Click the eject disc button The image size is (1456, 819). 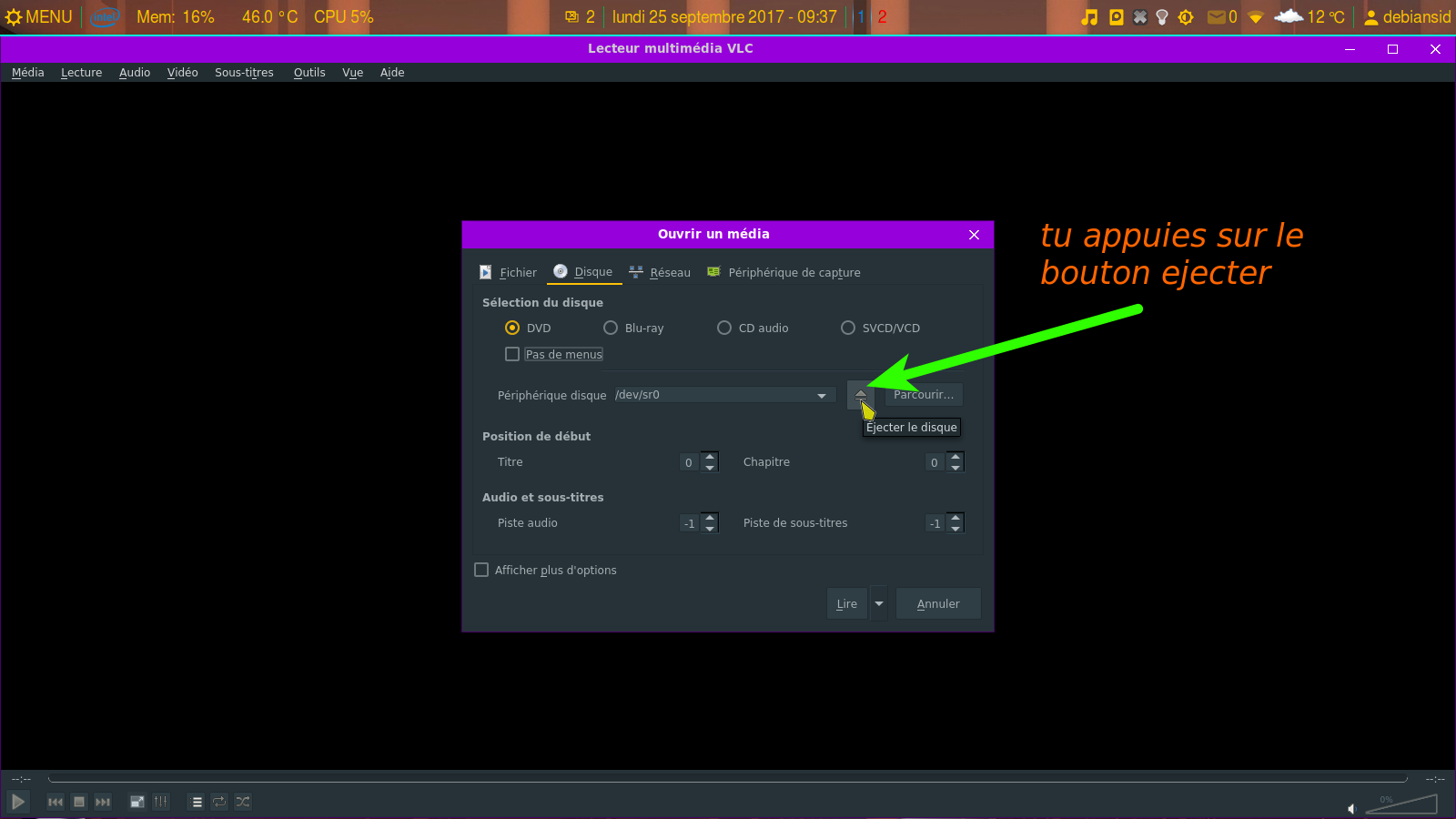(x=860, y=394)
